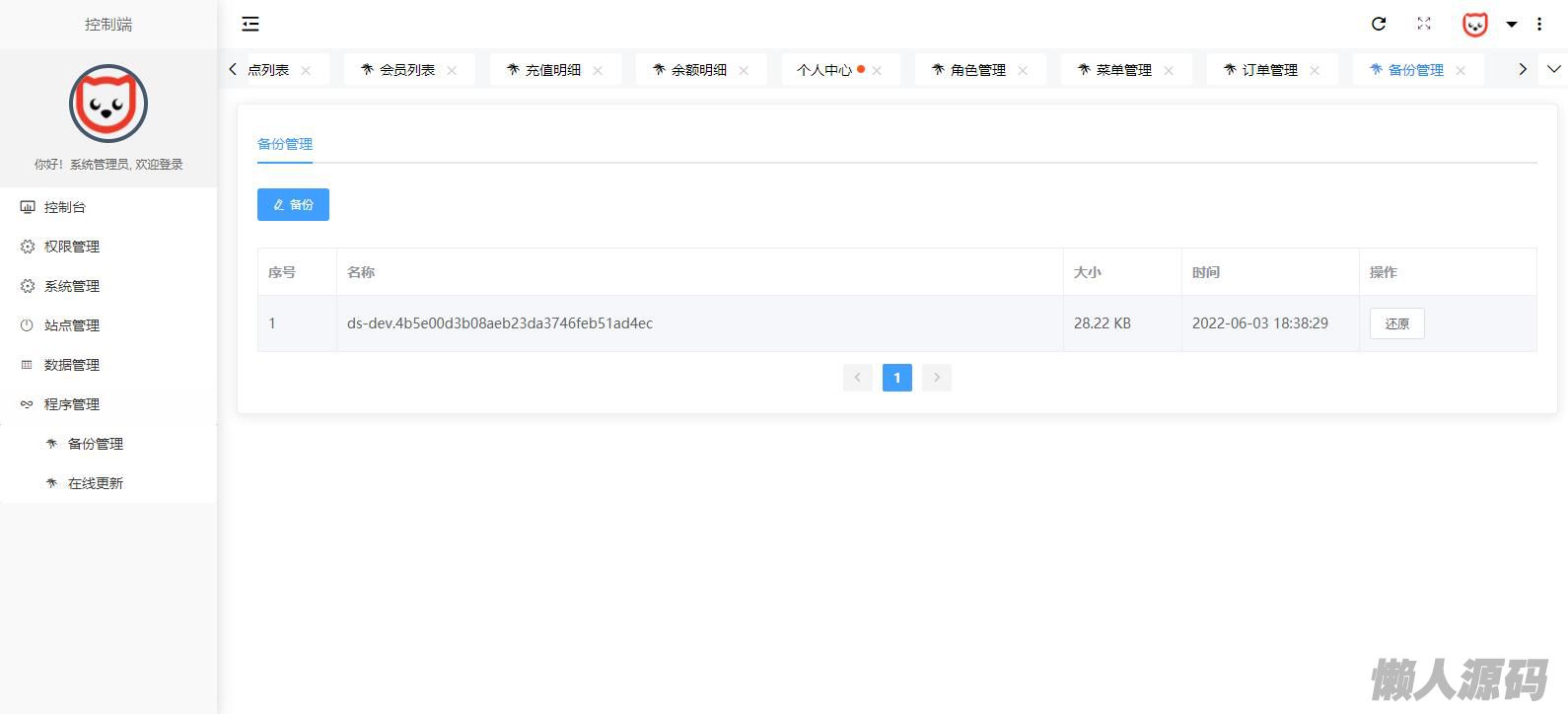Image resolution: width=1568 pixels, height=714 pixels.
Task: Switch to the 订单管理 tab
Action: pos(1269,70)
